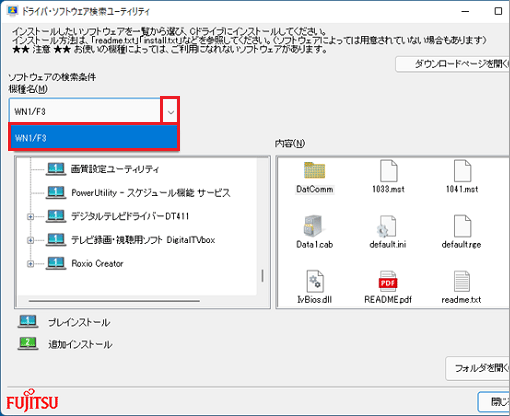Select Roxio Creator in the tree
Viewport: 510px width, 416px height.
click(x=97, y=263)
